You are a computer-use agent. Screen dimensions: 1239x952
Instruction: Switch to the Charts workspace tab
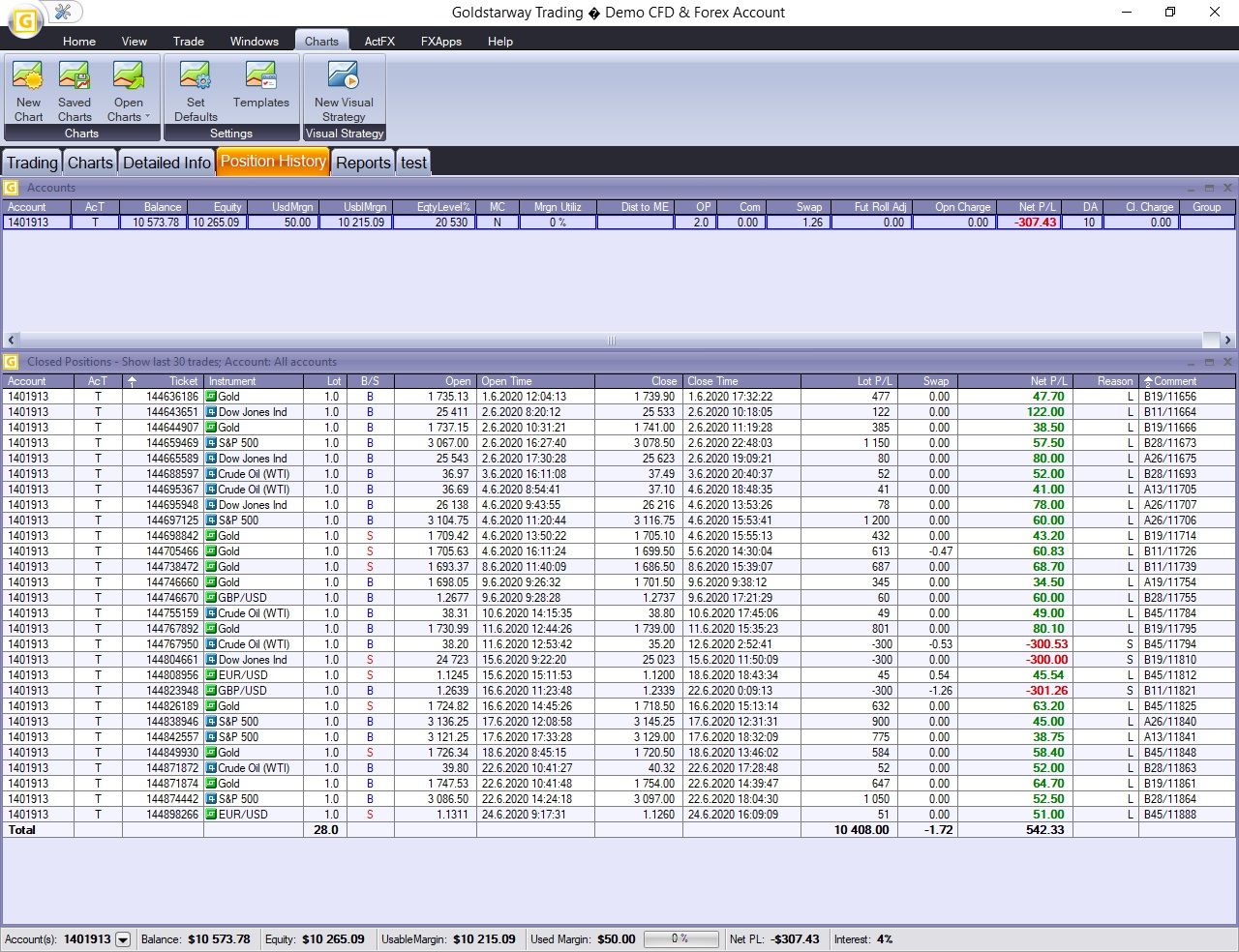click(90, 163)
